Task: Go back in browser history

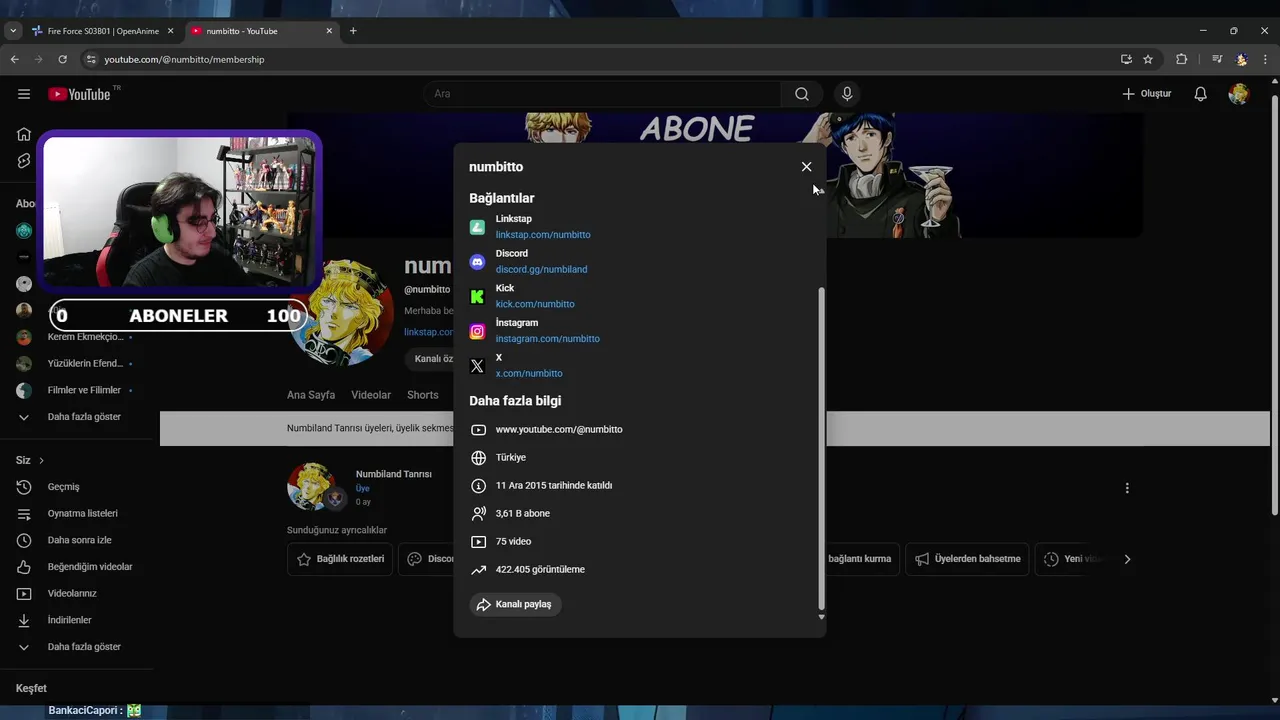Action: pyautogui.click(x=14, y=60)
